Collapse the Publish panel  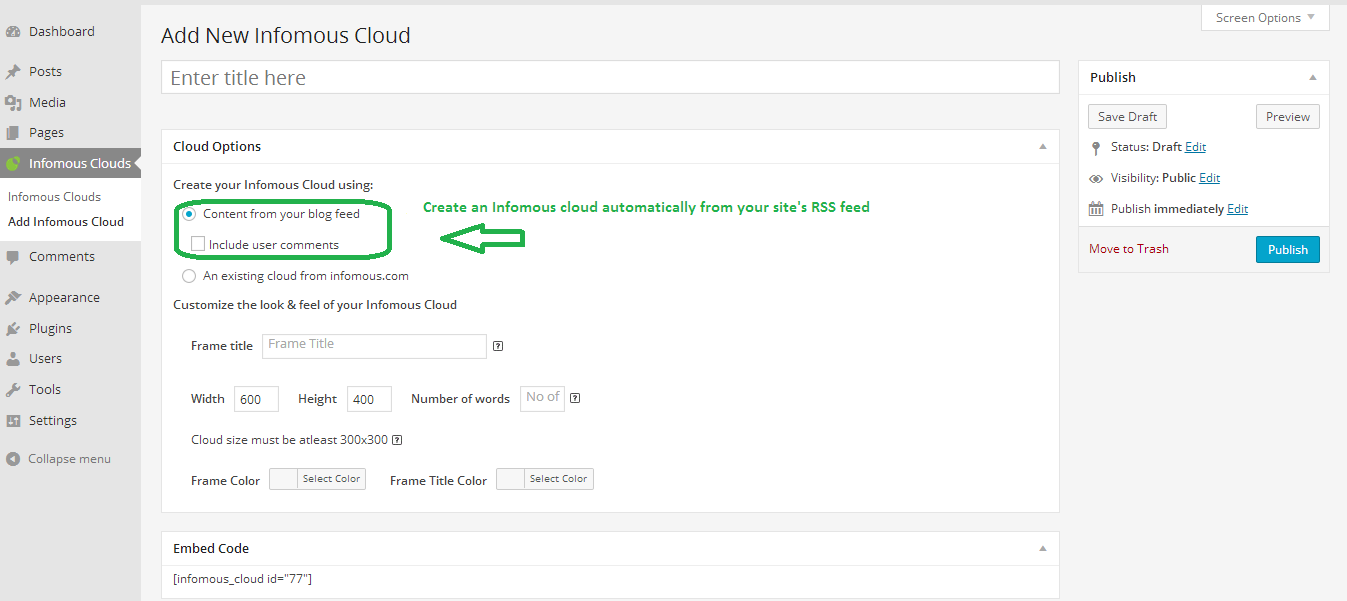tap(1313, 78)
